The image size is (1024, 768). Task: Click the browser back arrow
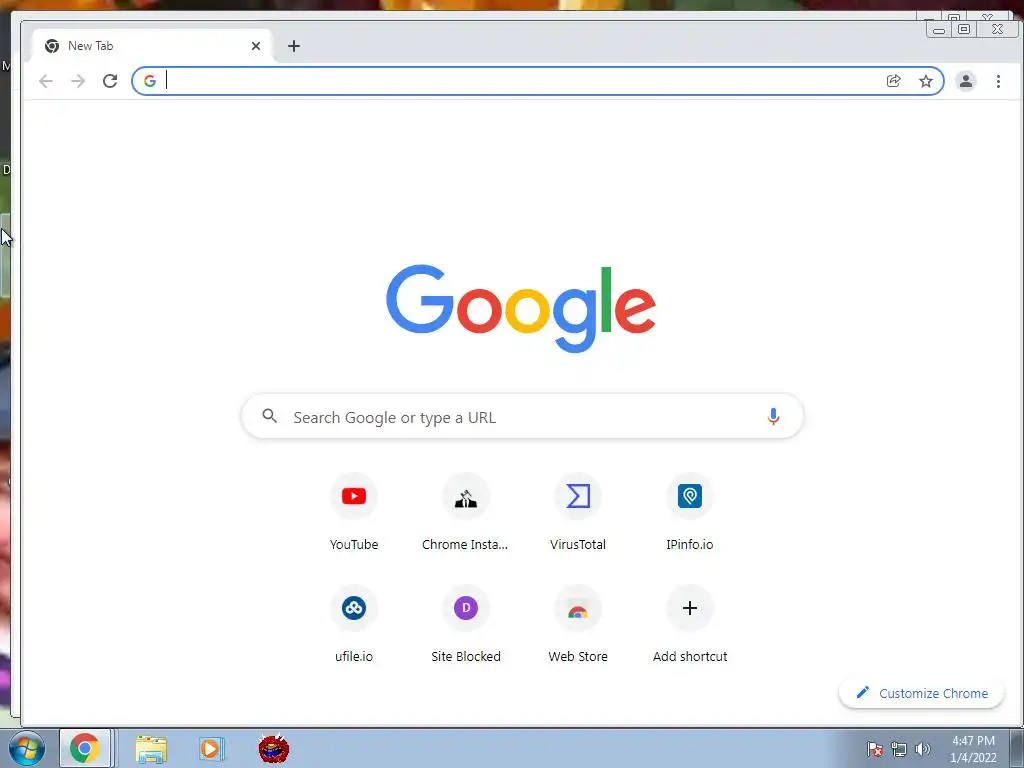click(x=46, y=81)
